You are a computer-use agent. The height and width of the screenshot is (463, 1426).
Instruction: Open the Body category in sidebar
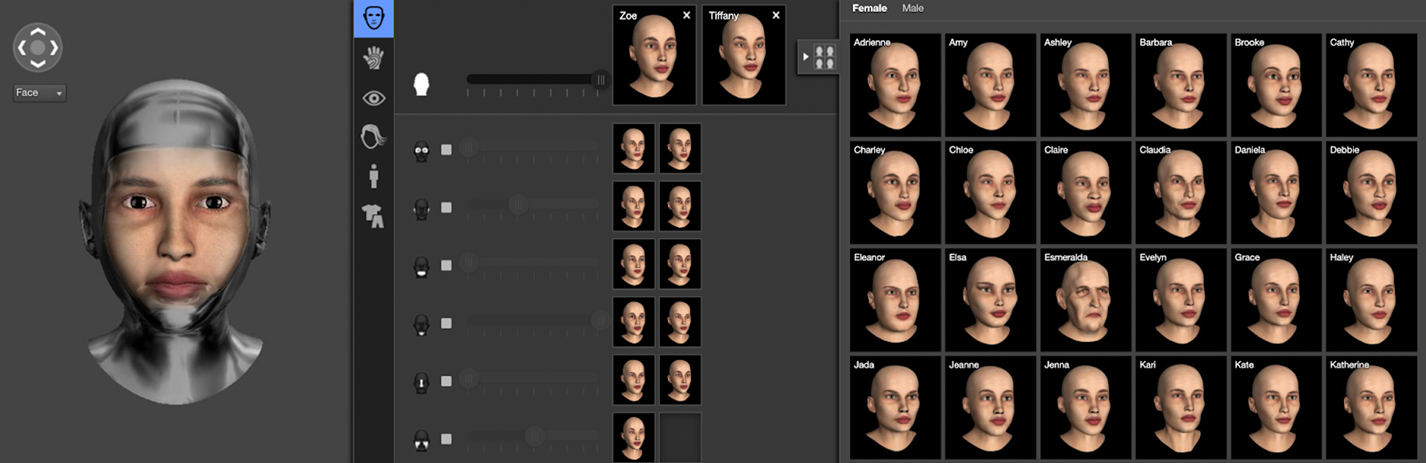(374, 176)
